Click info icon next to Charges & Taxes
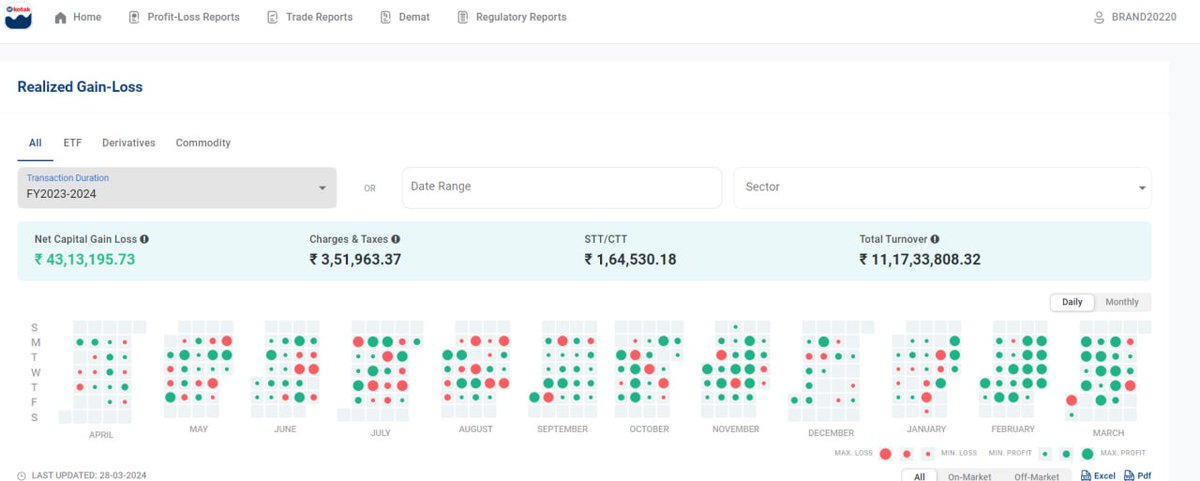This screenshot has height=481, width=1200. tap(396, 239)
